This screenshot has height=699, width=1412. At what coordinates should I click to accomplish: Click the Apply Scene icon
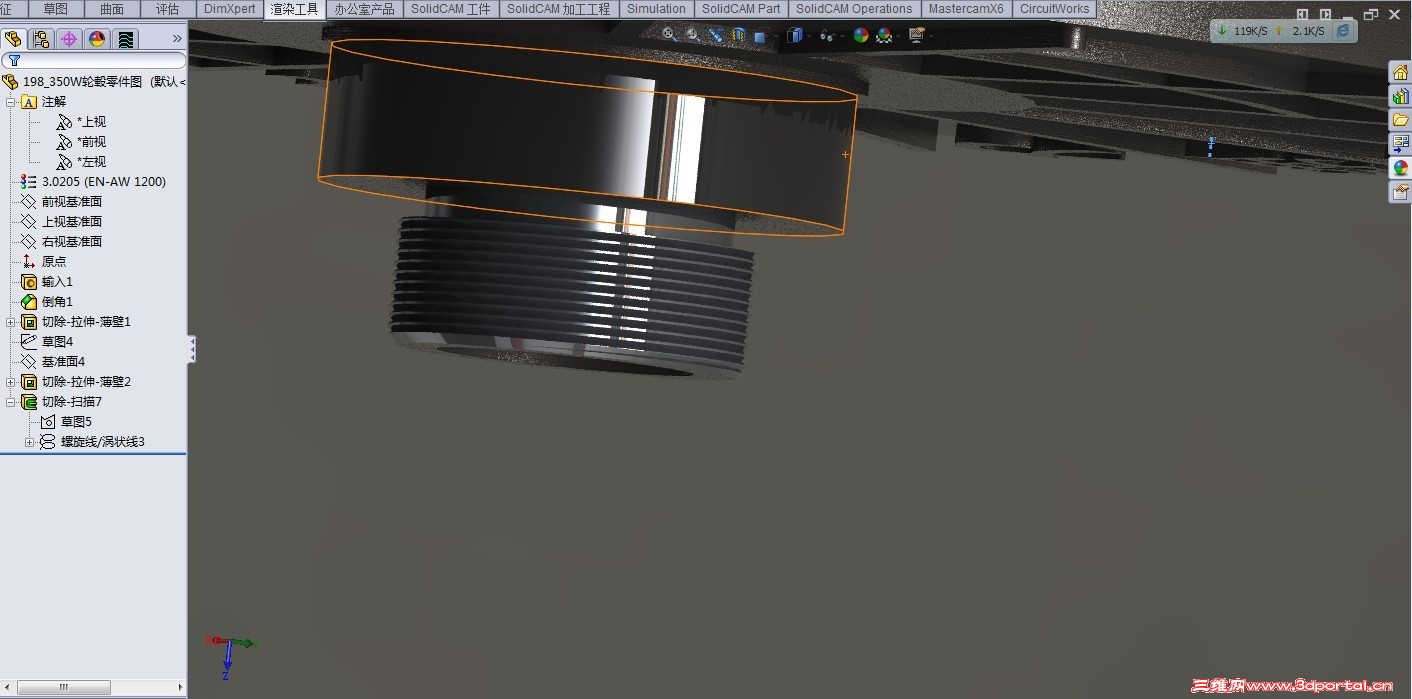point(884,35)
